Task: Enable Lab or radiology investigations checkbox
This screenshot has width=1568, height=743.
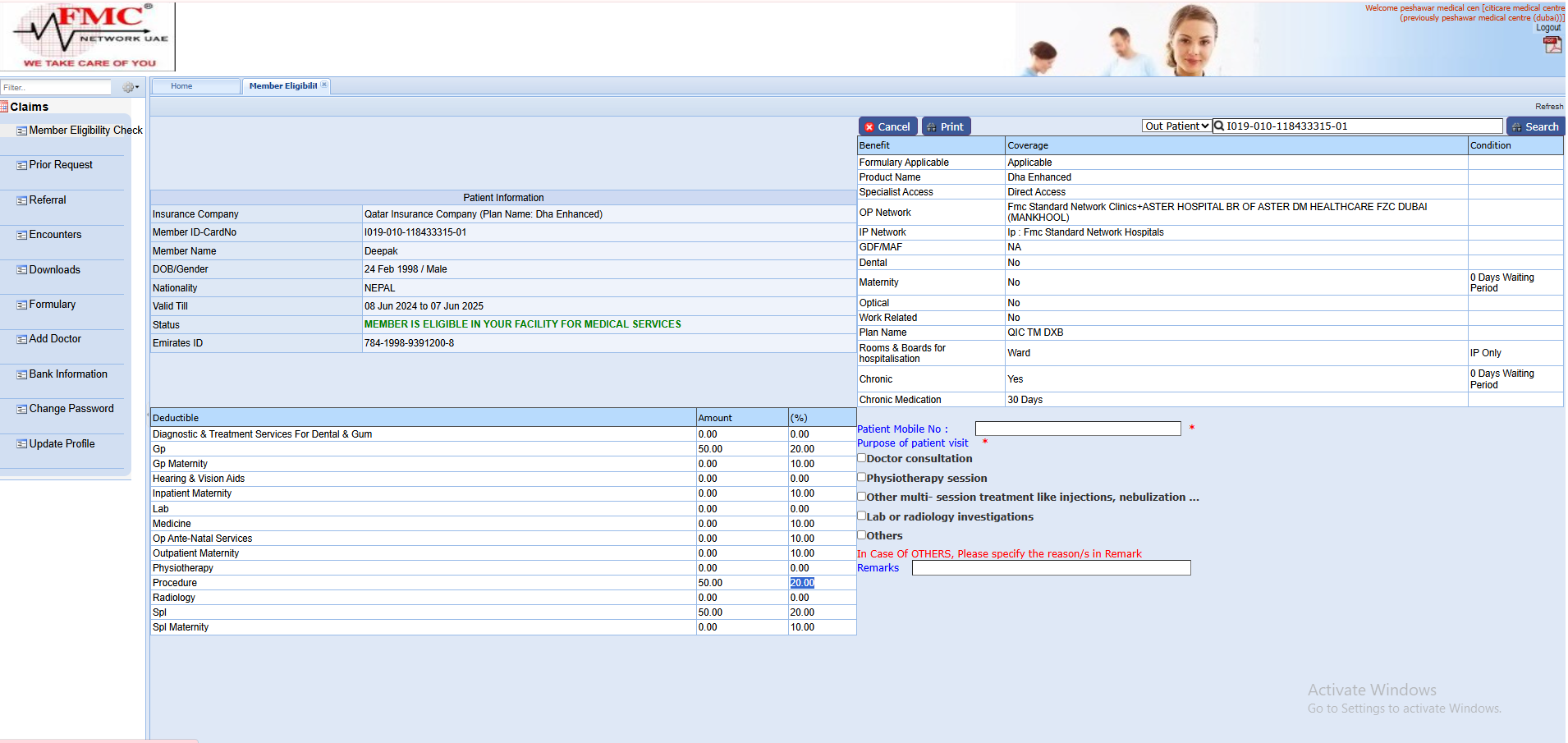Action: click(x=862, y=516)
